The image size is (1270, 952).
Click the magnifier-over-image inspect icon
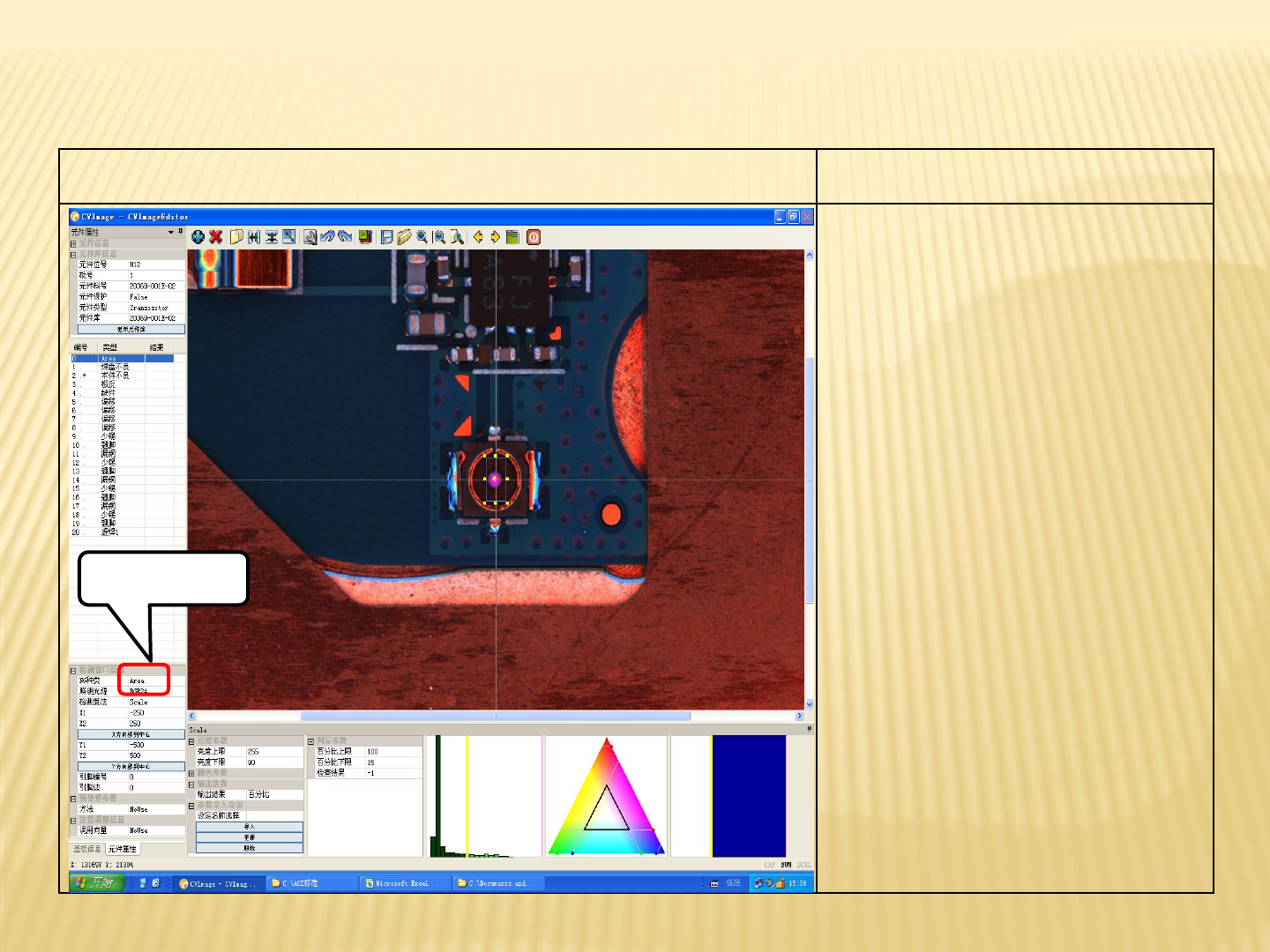[x=310, y=237]
